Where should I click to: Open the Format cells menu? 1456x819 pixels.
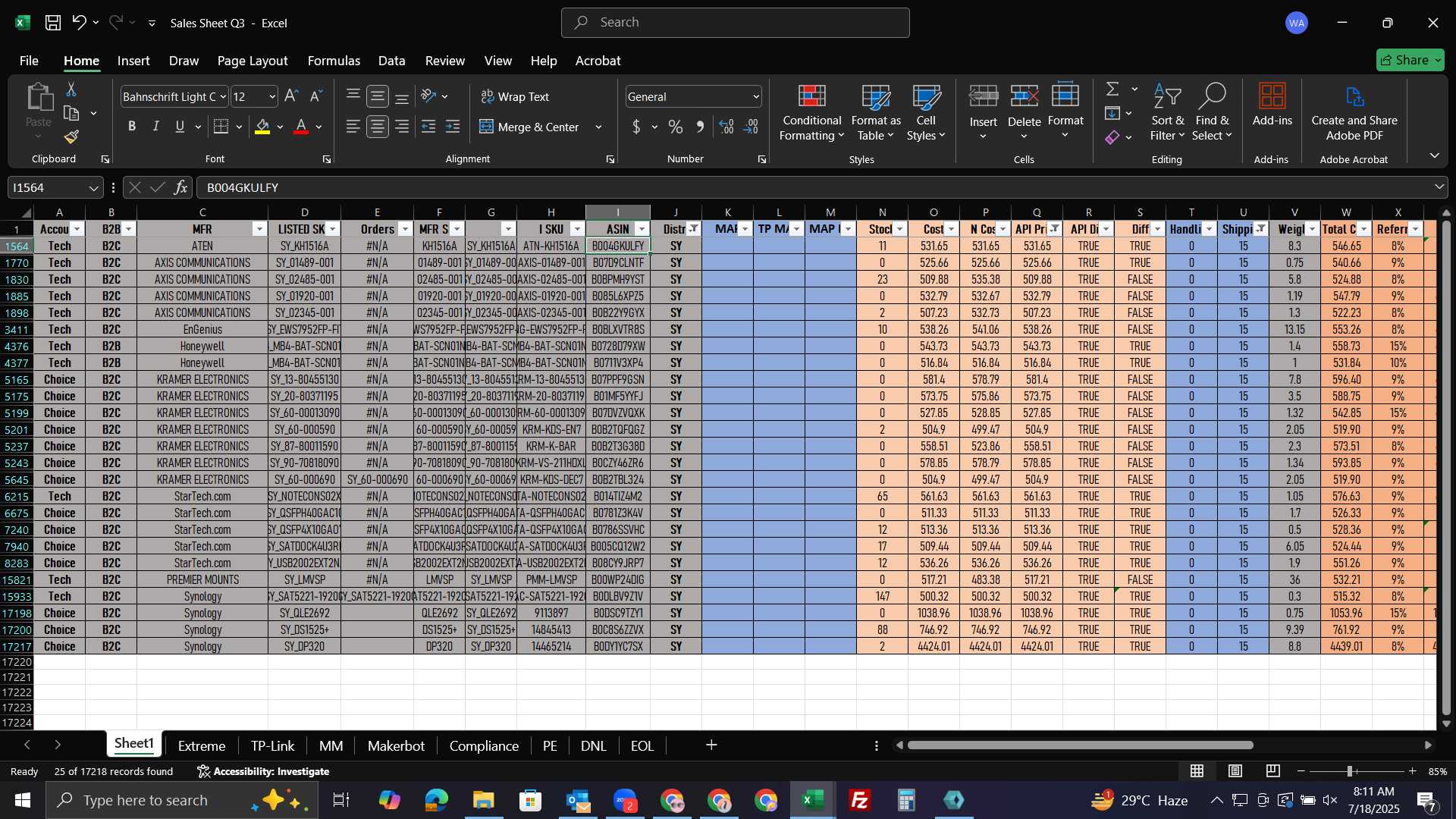1065,112
